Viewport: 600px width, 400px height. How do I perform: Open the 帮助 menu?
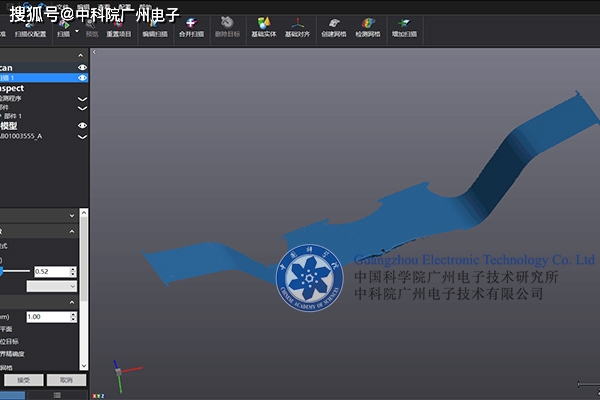click(x=145, y=7)
